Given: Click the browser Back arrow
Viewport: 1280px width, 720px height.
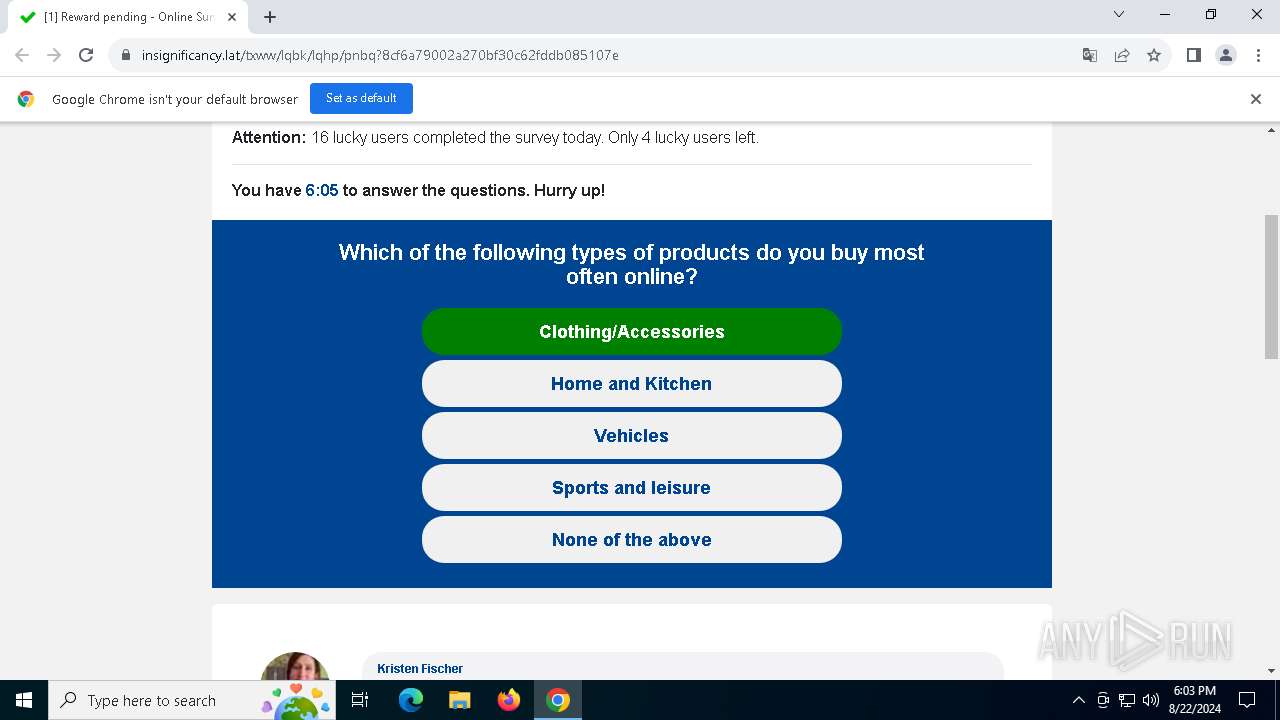Looking at the screenshot, I should click(x=22, y=55).
